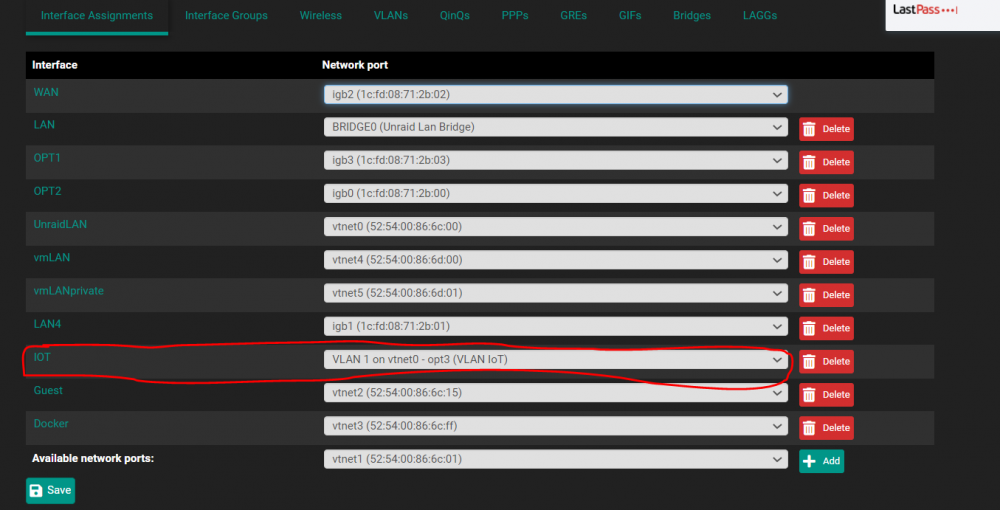Open the Docker network port dropdown

pyautogui.click(x=555, y=425)
